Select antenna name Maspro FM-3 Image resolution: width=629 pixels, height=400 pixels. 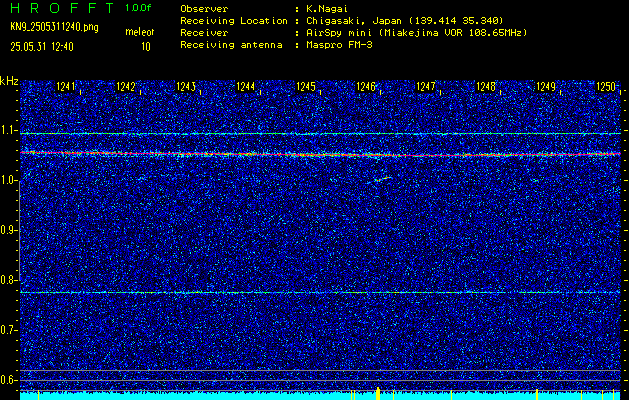pos(339,45)
